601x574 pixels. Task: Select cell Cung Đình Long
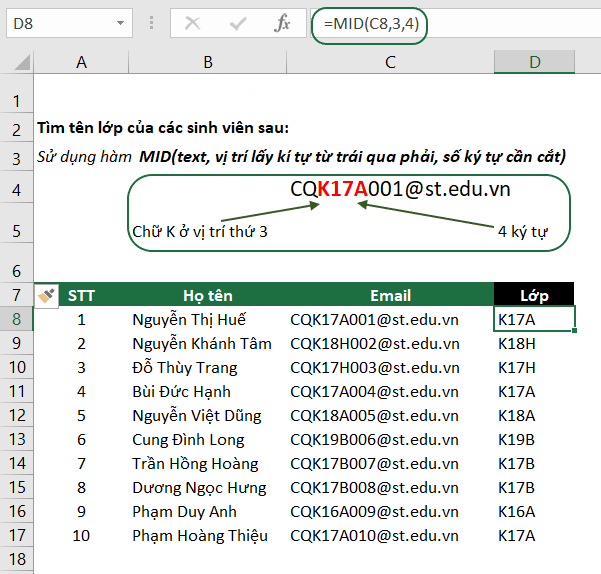point(208,440)
